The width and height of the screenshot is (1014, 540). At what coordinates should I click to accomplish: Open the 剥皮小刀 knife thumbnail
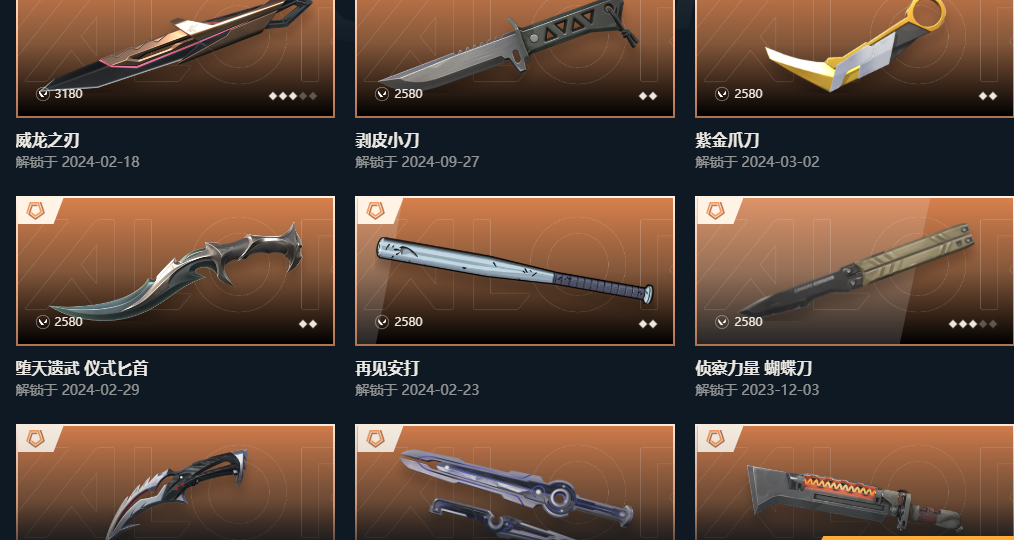[515, 58]
